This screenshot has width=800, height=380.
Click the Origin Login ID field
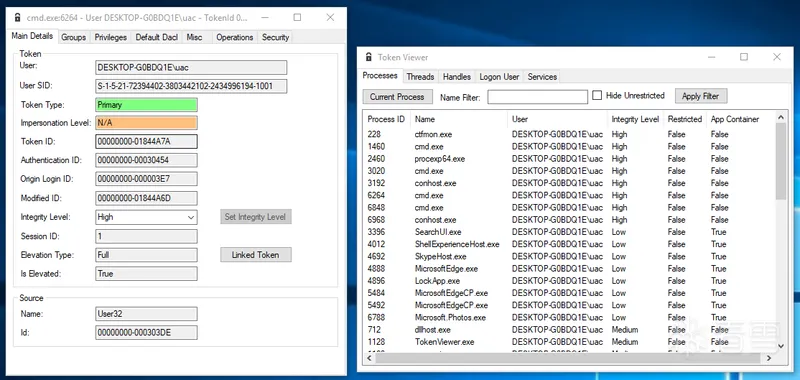(146, 179)
